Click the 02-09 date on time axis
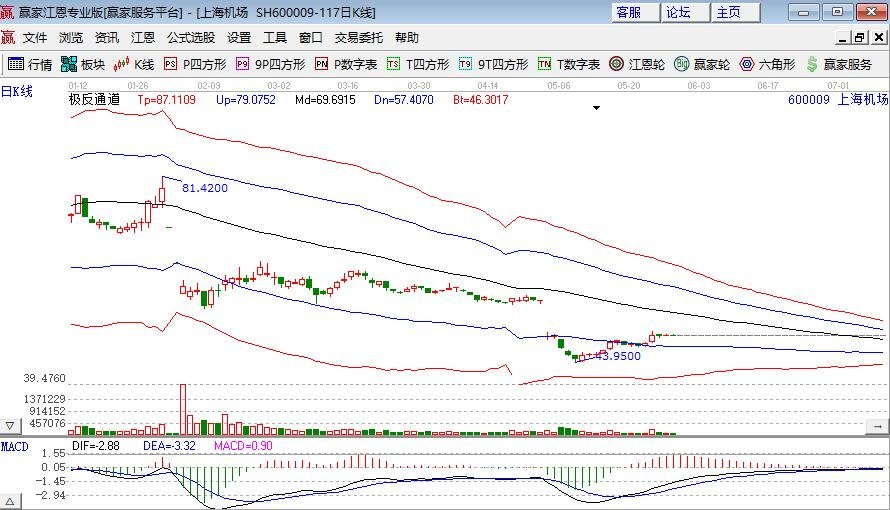 [x=209, y=86]
